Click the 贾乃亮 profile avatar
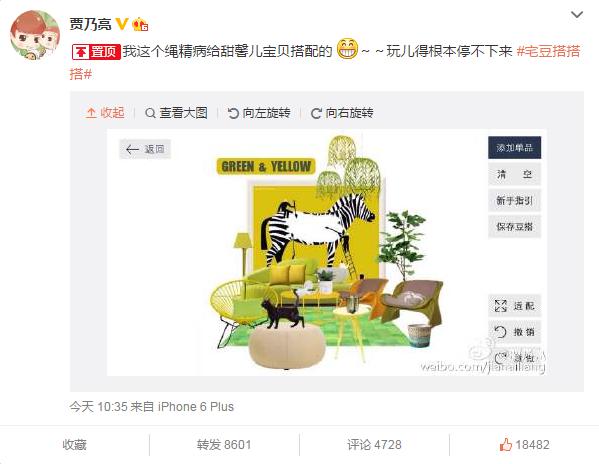The image size is (599, 464). click(x=34, y=35)
